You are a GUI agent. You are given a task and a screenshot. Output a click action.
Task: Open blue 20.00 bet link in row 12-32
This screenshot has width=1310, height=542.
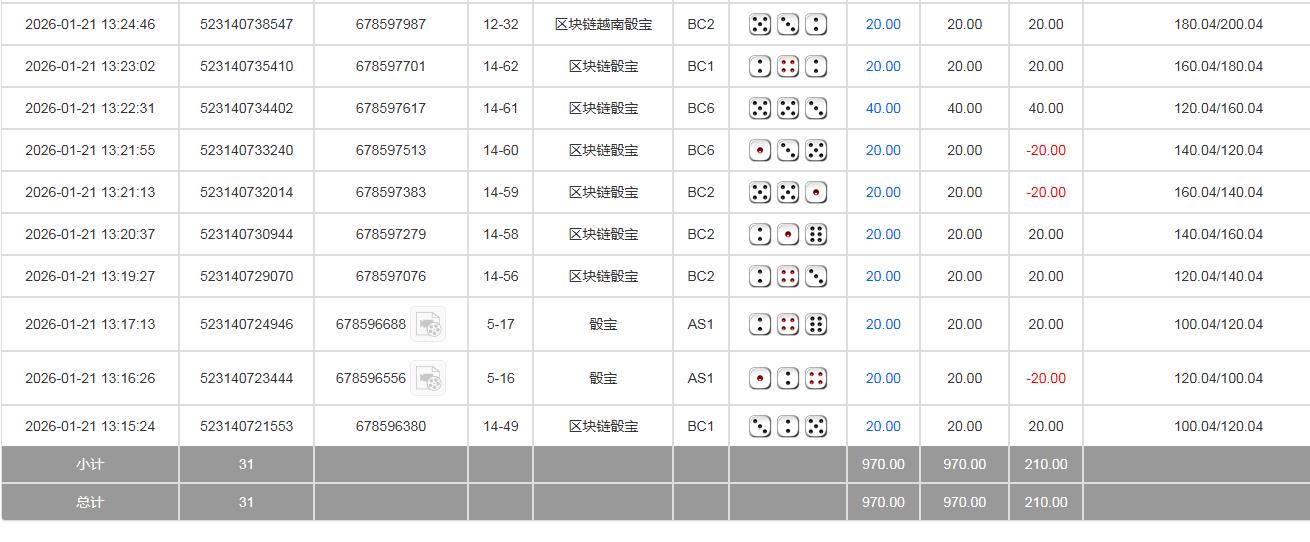coord(882,24)
